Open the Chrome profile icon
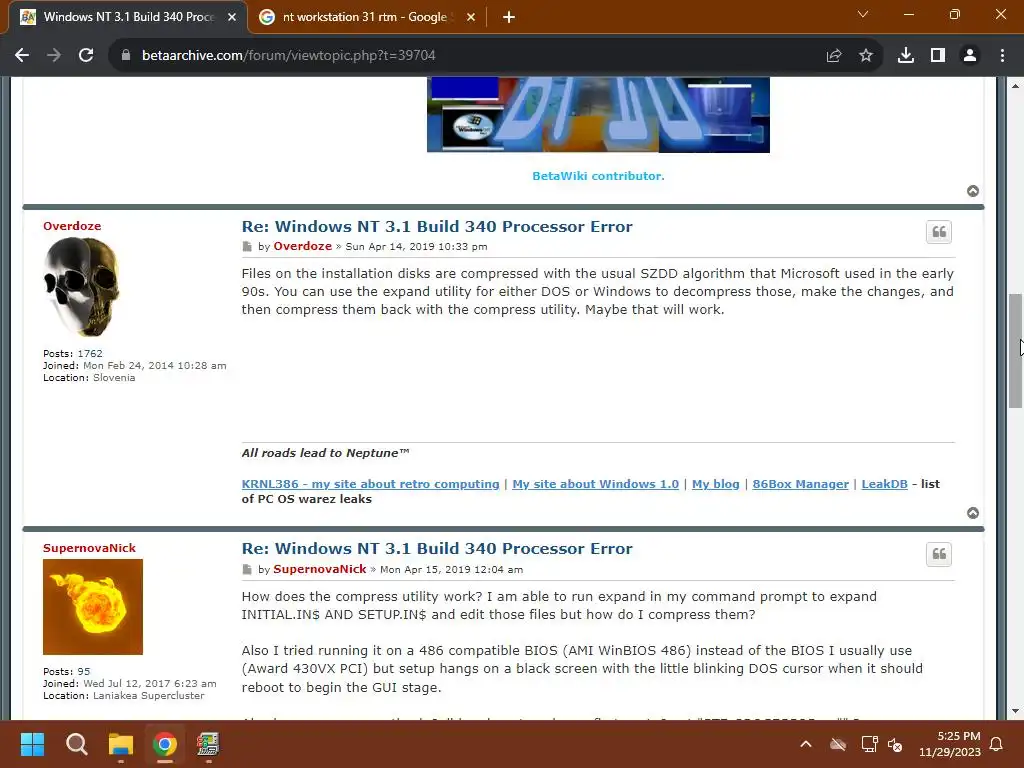Image resolution: width=1024 pixels, height=768 pixels. 970,56
